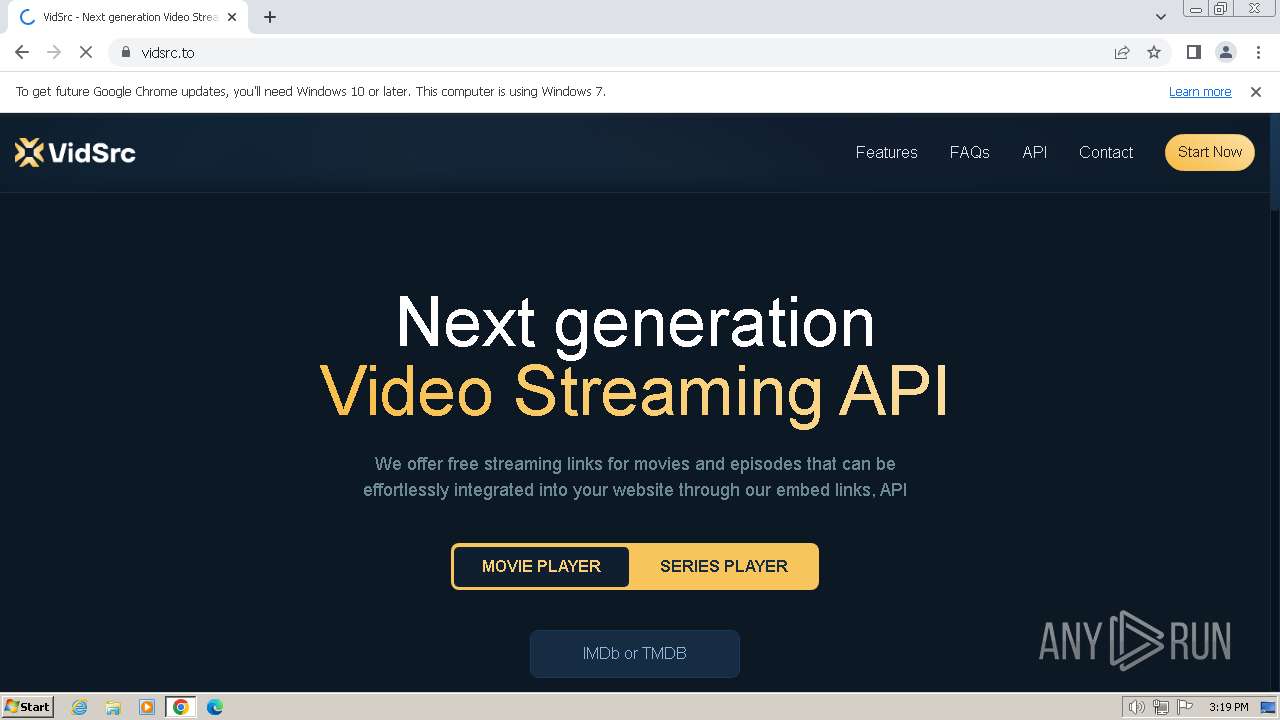This screenshot has width=1280, height=720.
Task: Switch to the MOVIE PLAYER tab
Action: (541, 566)
